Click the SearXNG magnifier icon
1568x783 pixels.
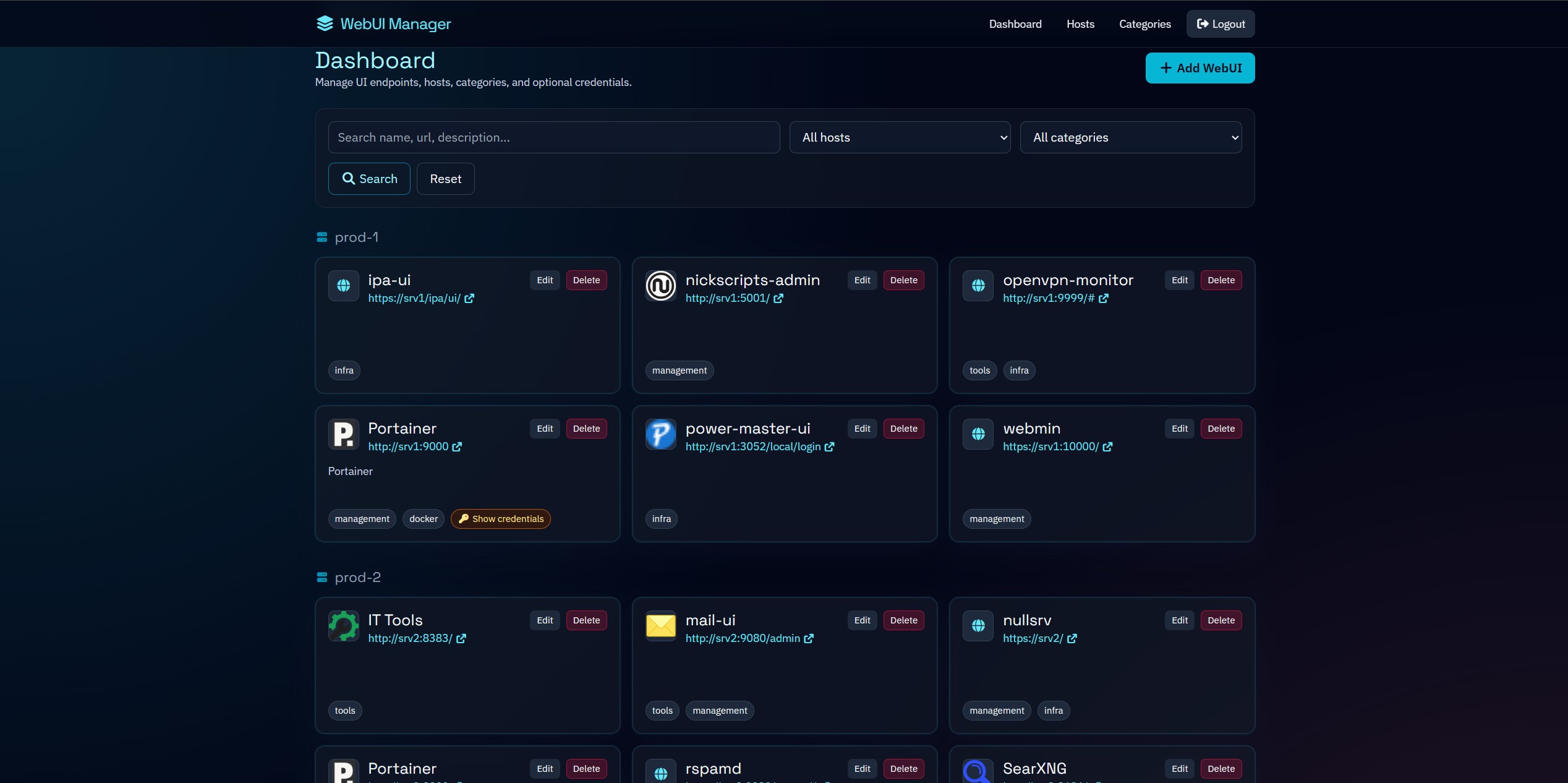coord(978,771)
